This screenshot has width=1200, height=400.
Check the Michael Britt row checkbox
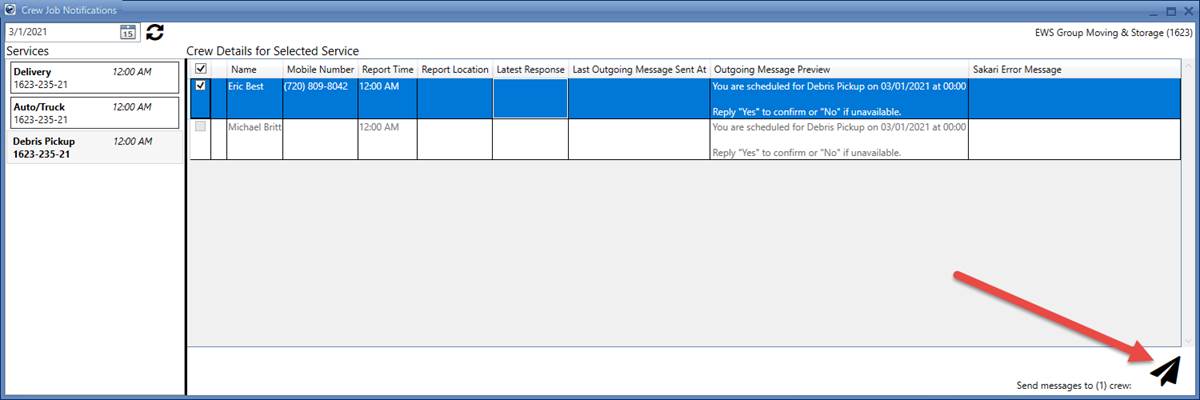point(201,128)
